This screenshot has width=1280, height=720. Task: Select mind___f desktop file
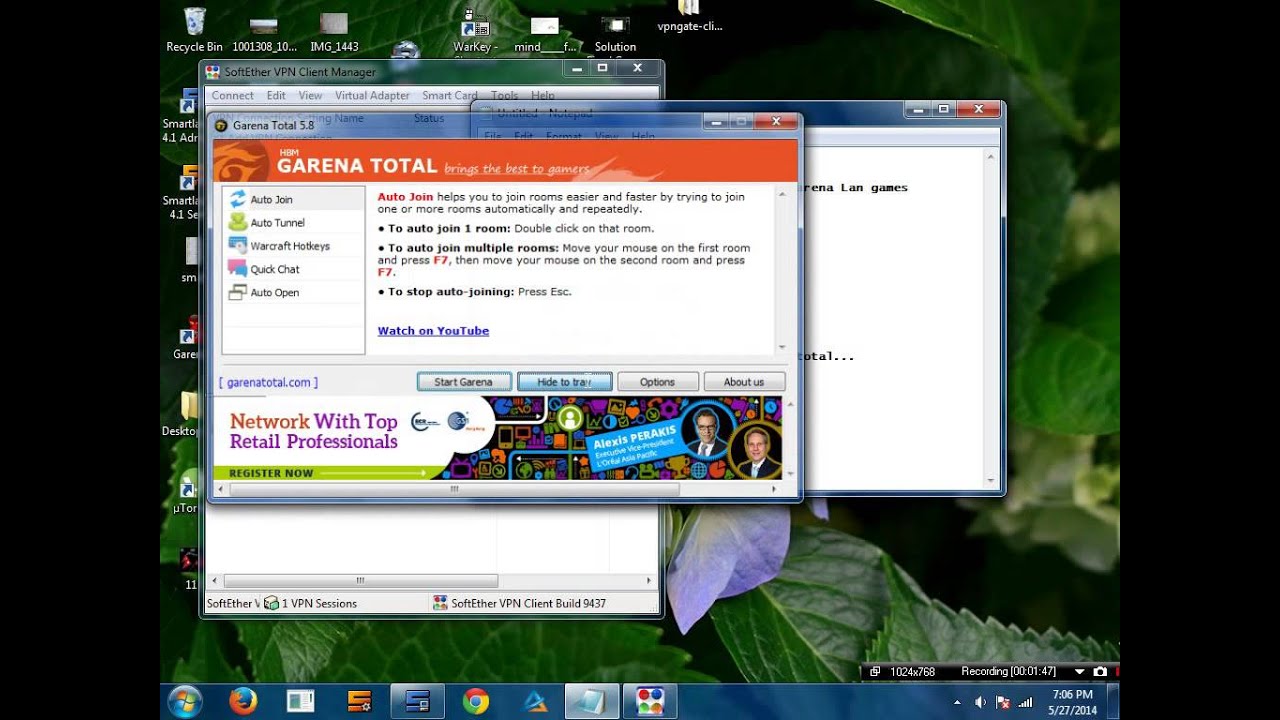point(545,35)
